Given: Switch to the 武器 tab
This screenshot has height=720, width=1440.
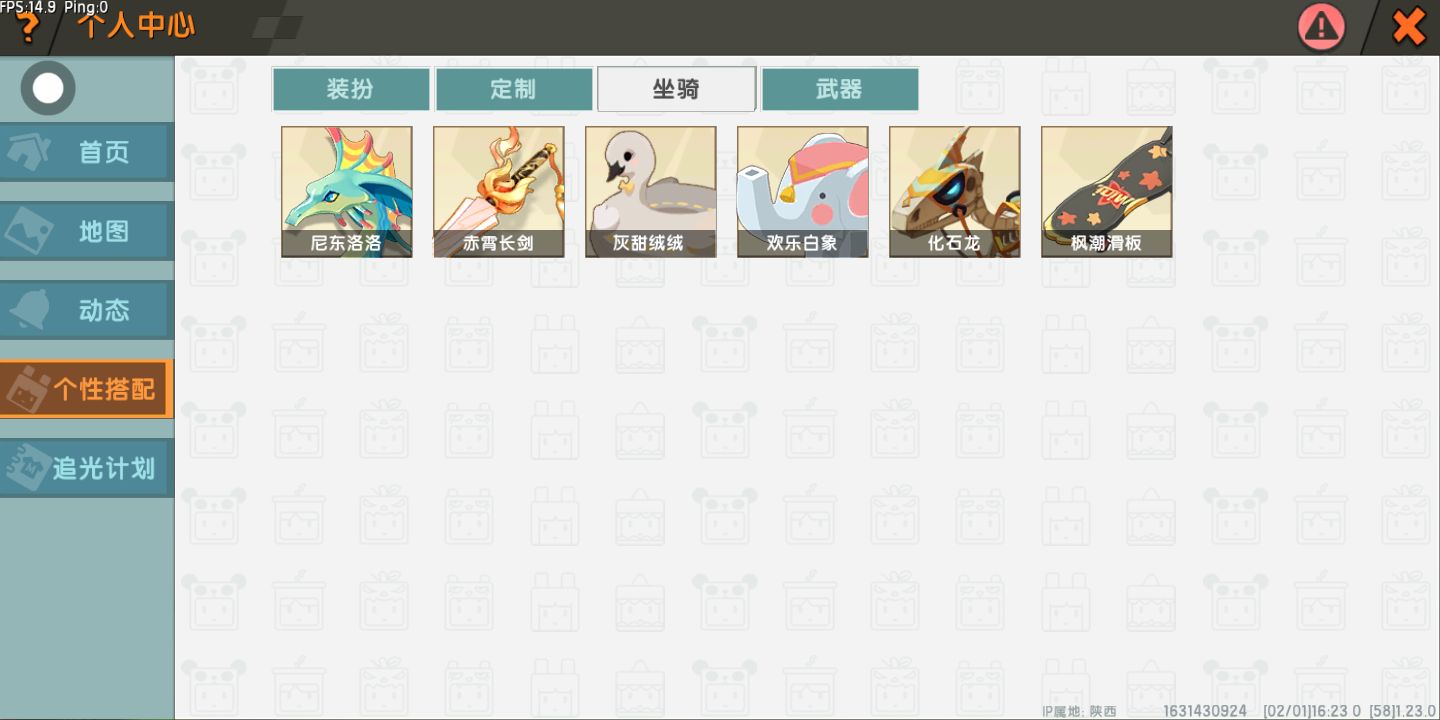Looking at the screenshot, I should 840,89.
